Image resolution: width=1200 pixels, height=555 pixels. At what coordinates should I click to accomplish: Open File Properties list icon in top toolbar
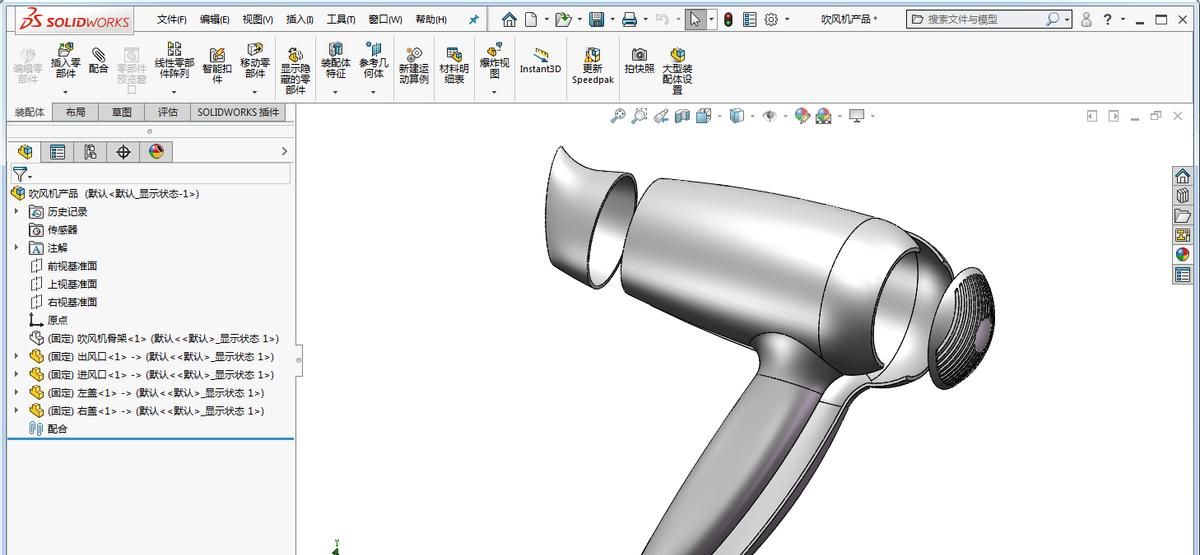pyautogui.click(x=750, y=19)
